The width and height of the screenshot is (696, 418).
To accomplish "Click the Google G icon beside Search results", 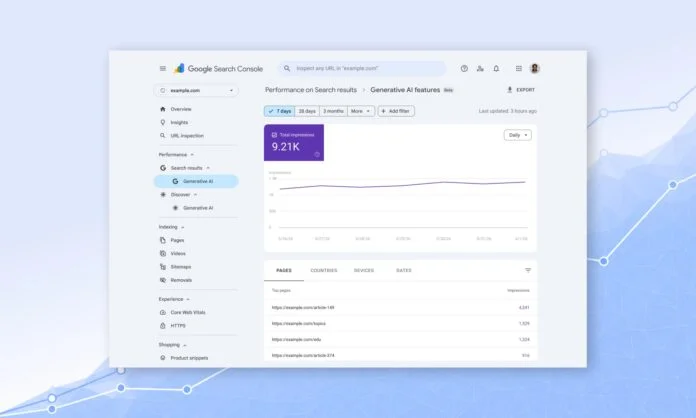I will 163,168.
